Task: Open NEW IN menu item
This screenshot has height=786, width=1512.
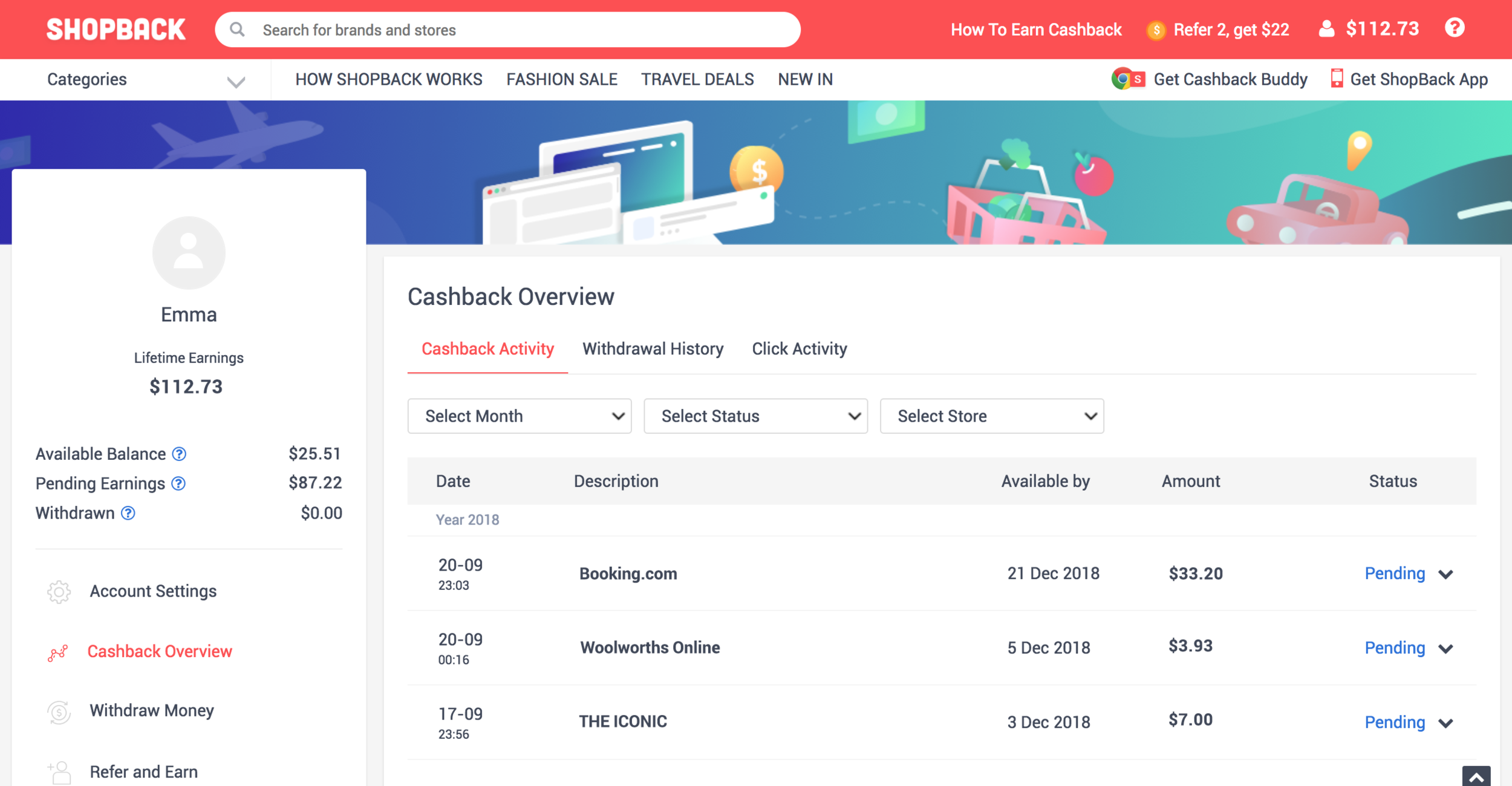Action: point(805,79)
